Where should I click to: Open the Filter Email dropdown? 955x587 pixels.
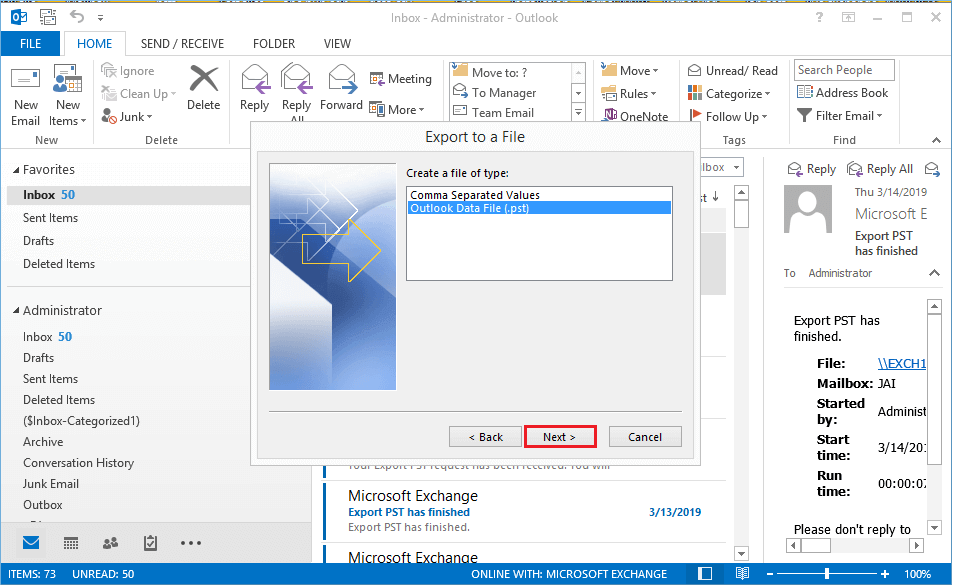tap(840, 116)
